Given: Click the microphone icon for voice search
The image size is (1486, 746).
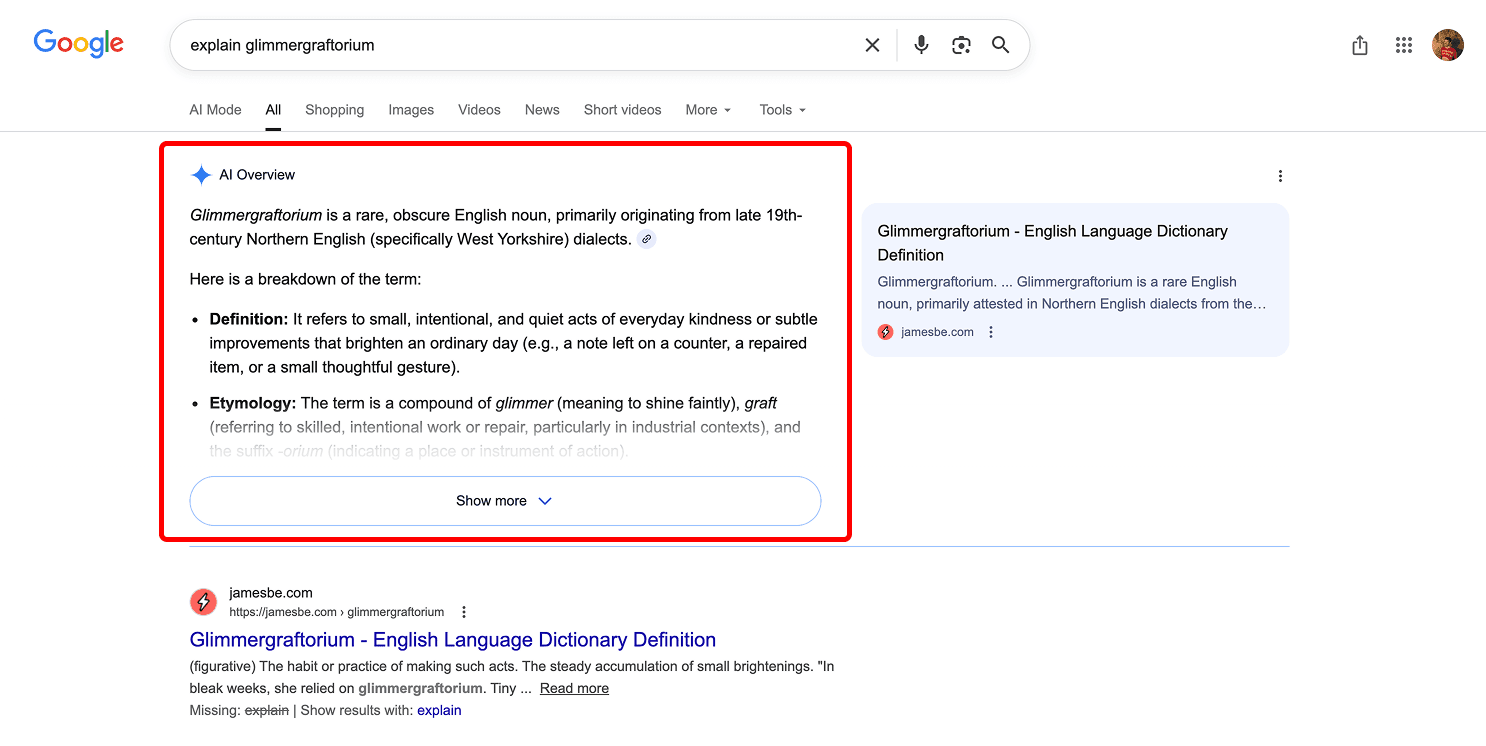Looking at the screenshot, I should pyautogui.click(x=920, y=45).
